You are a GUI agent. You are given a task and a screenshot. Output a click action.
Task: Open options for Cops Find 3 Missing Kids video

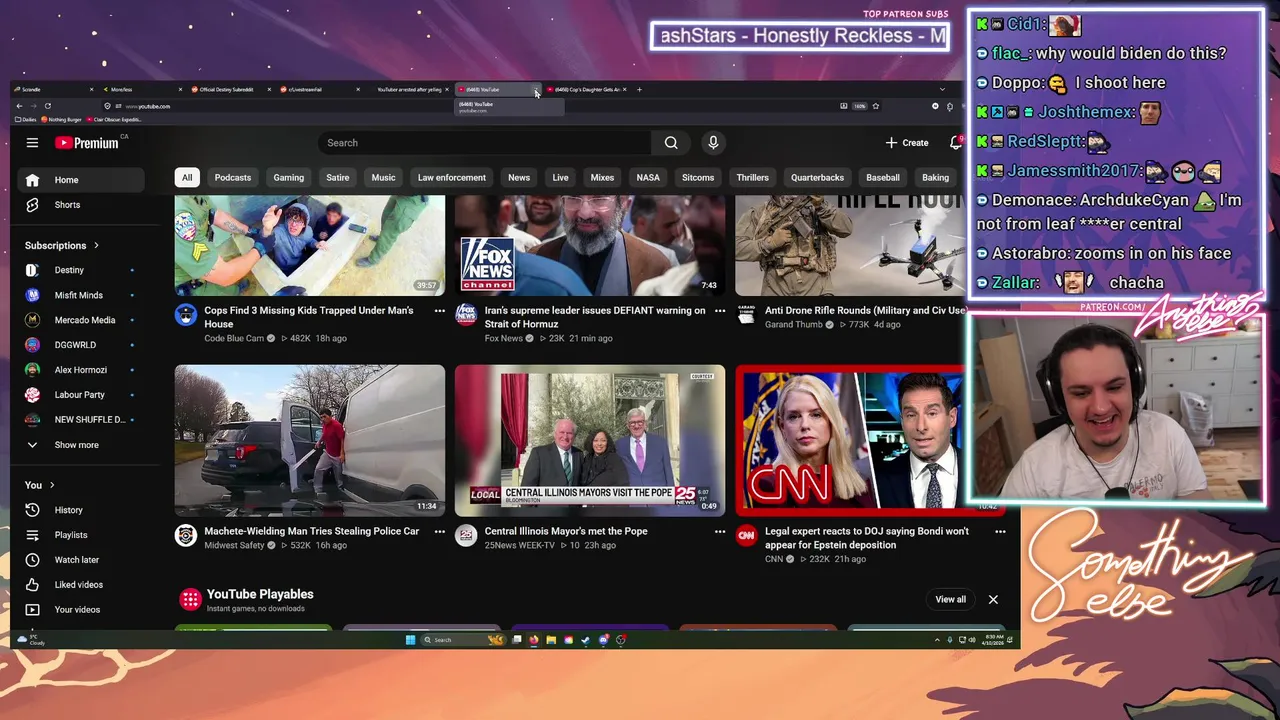(x=439, y=311)
